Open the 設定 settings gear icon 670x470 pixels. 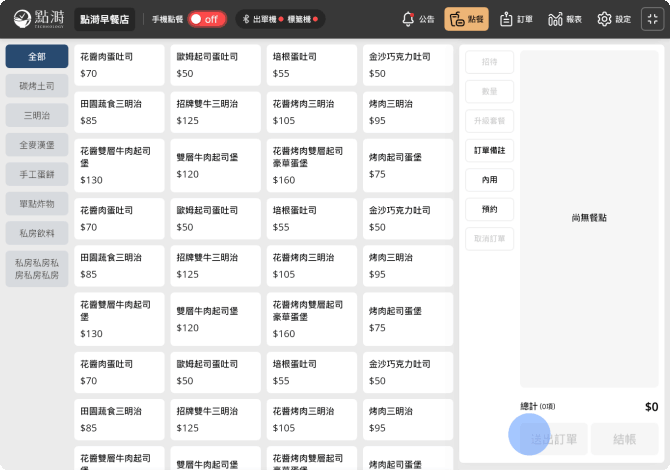(x=604, y=19)
